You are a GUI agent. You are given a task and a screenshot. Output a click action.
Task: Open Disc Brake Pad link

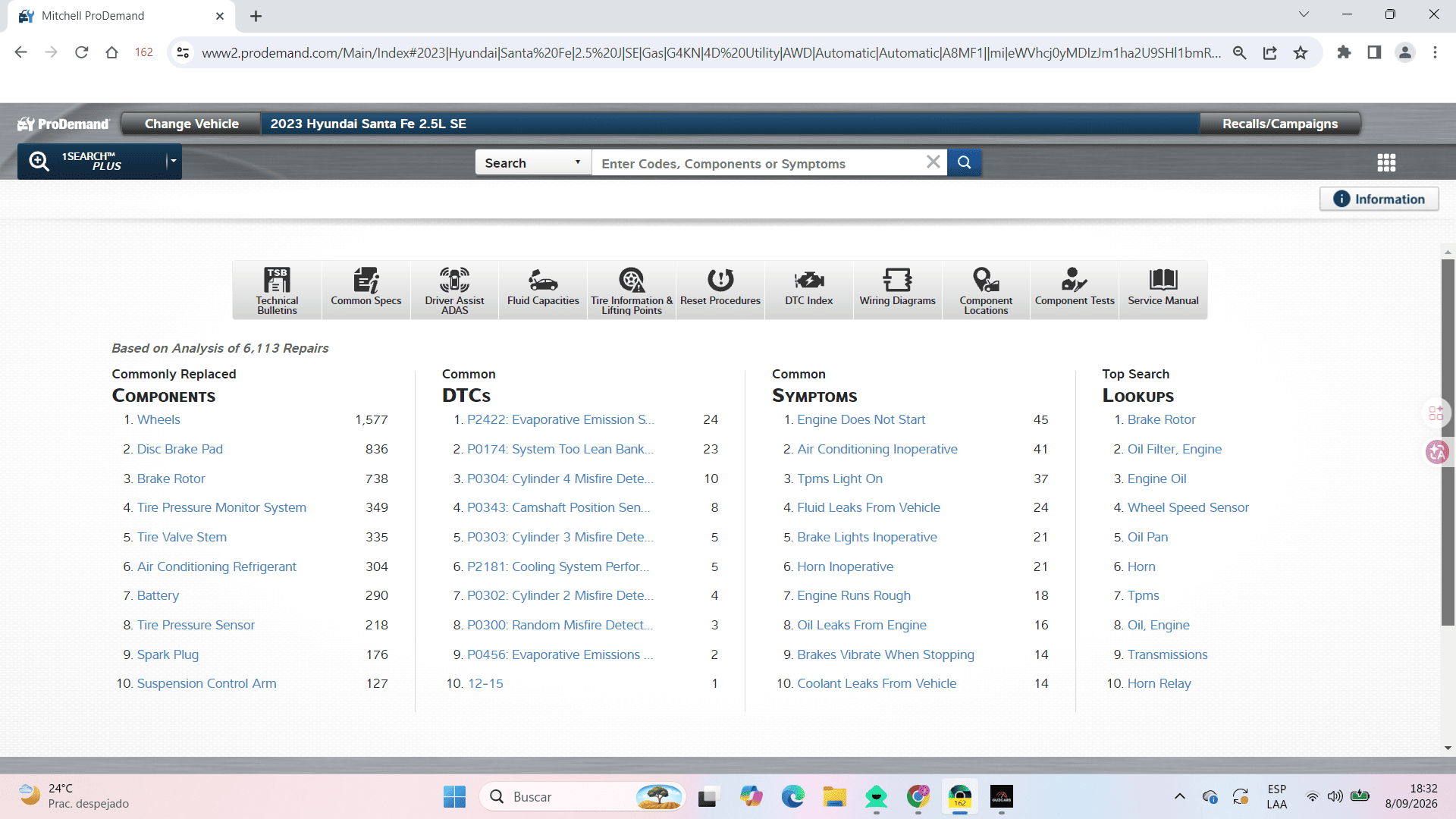coord(180,449)
